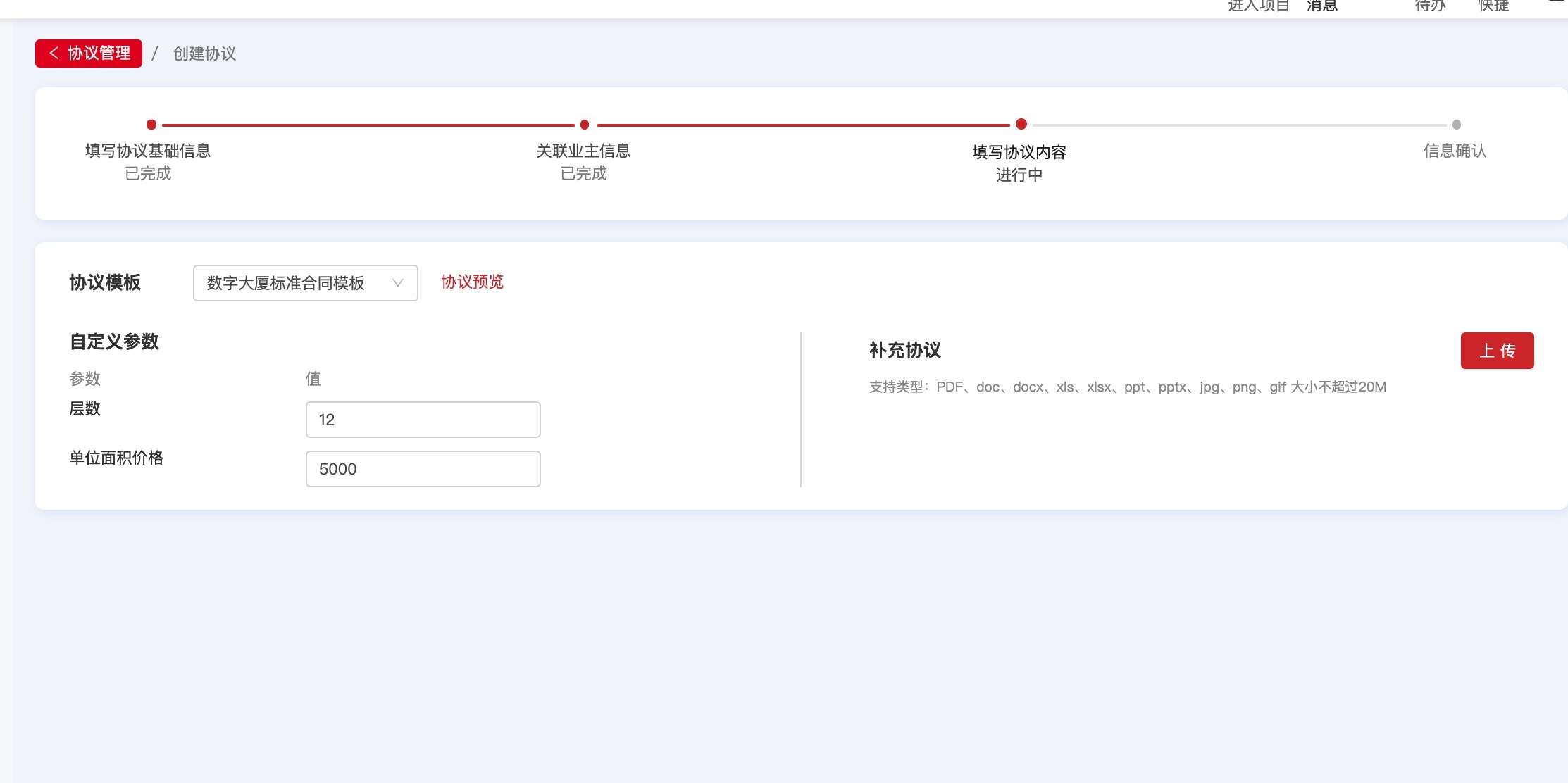This screenshot has width=1568, height=783.
Task: Click the first step dot, 填写协议基础信息
Action: point(151,125)
